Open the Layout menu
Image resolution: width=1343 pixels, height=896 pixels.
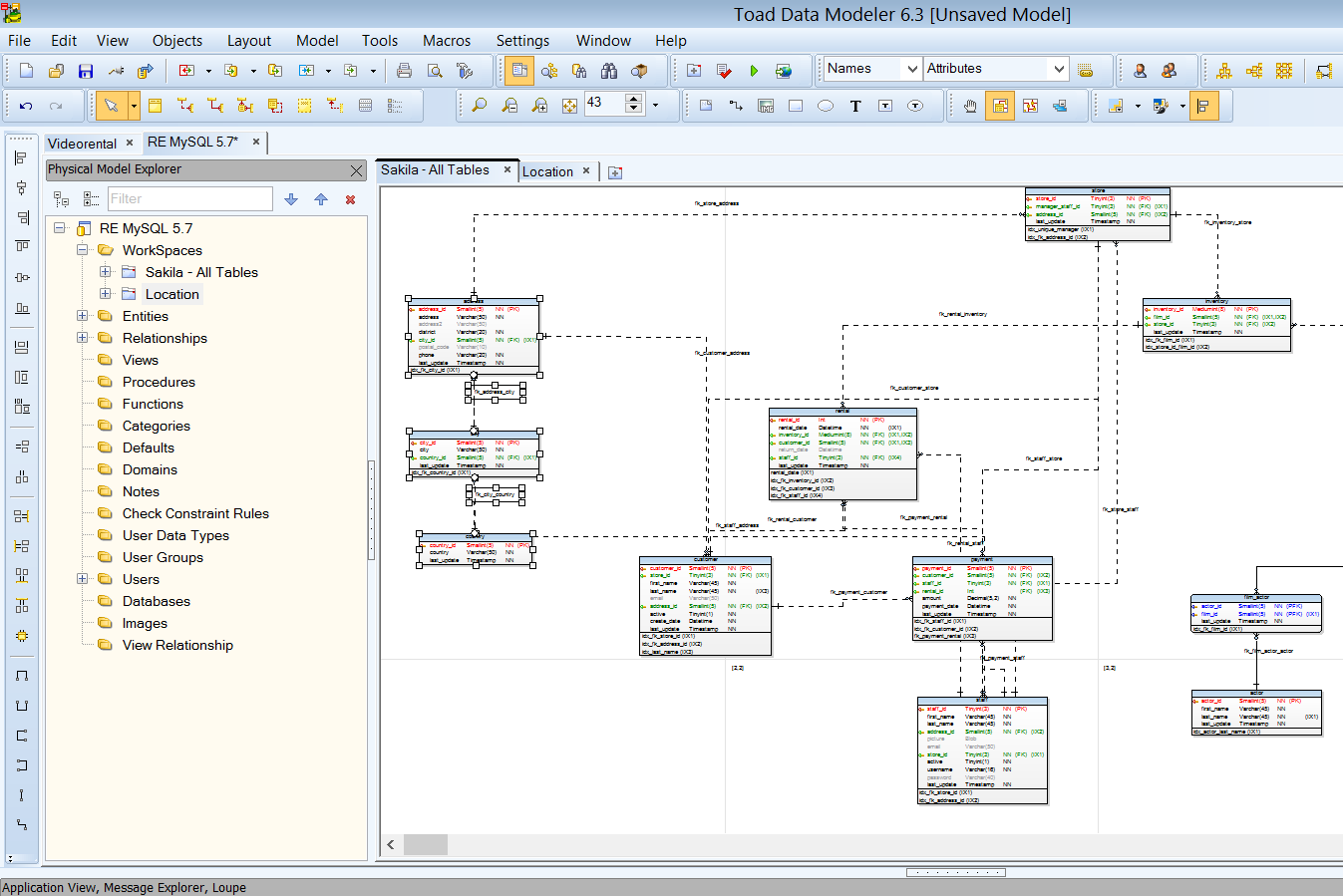pos(249,41)
